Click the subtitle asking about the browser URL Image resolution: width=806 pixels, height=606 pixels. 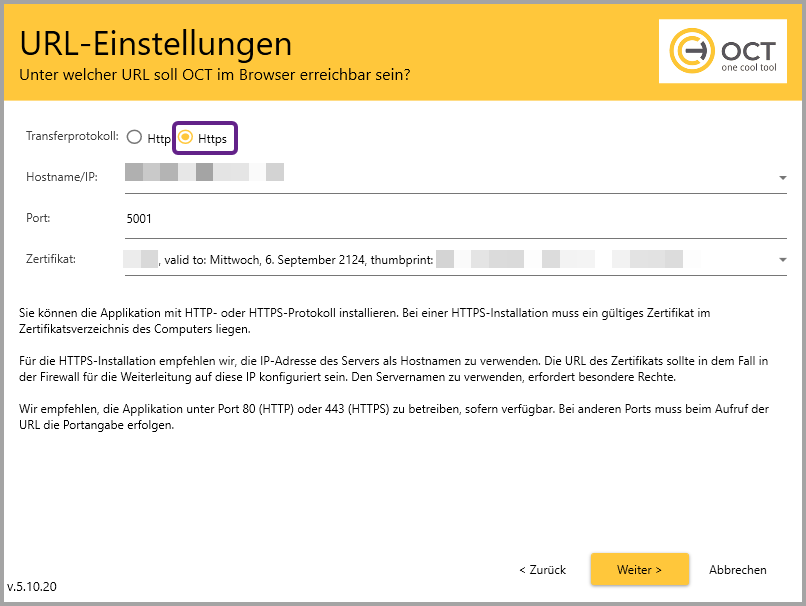[x=215, y=75]
